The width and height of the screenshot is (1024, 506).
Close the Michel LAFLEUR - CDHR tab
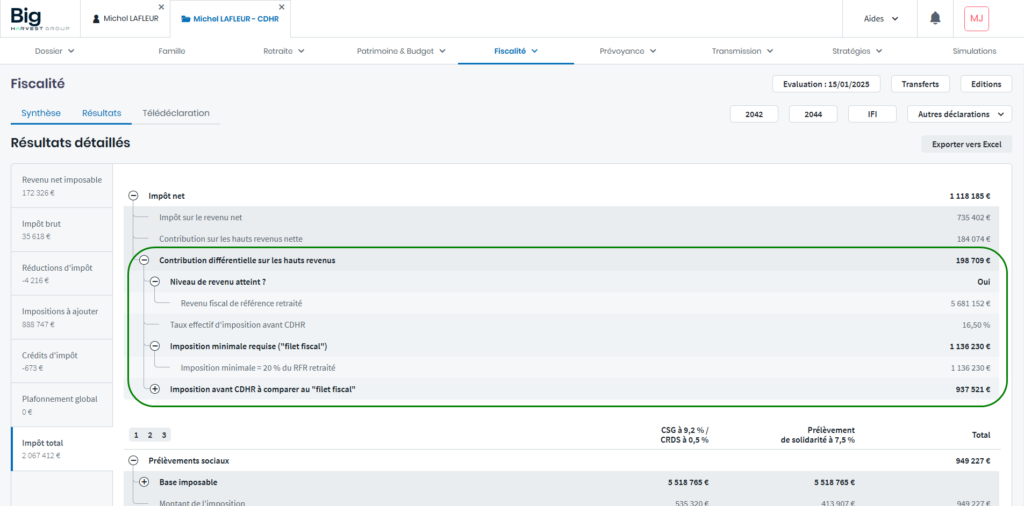pos(288,7)
